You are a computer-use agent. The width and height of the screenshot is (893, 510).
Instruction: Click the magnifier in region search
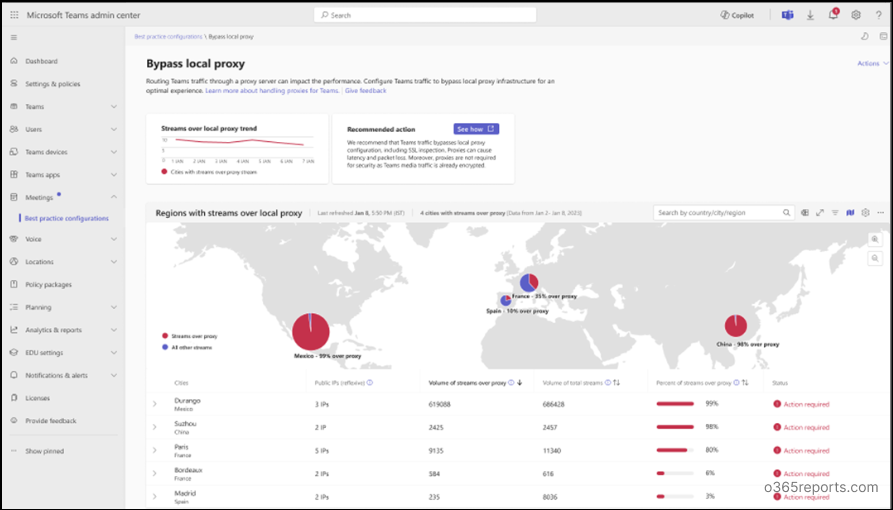(x=787, y=213)
